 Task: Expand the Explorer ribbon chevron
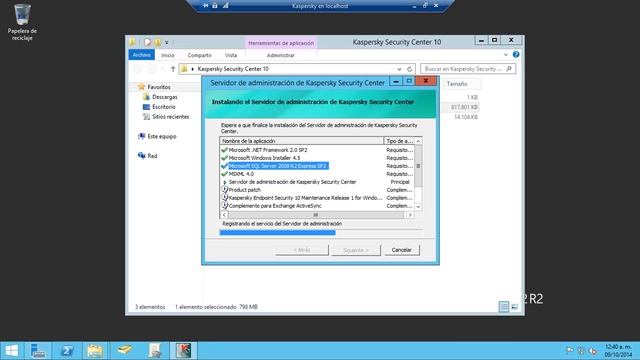[506, 54]
